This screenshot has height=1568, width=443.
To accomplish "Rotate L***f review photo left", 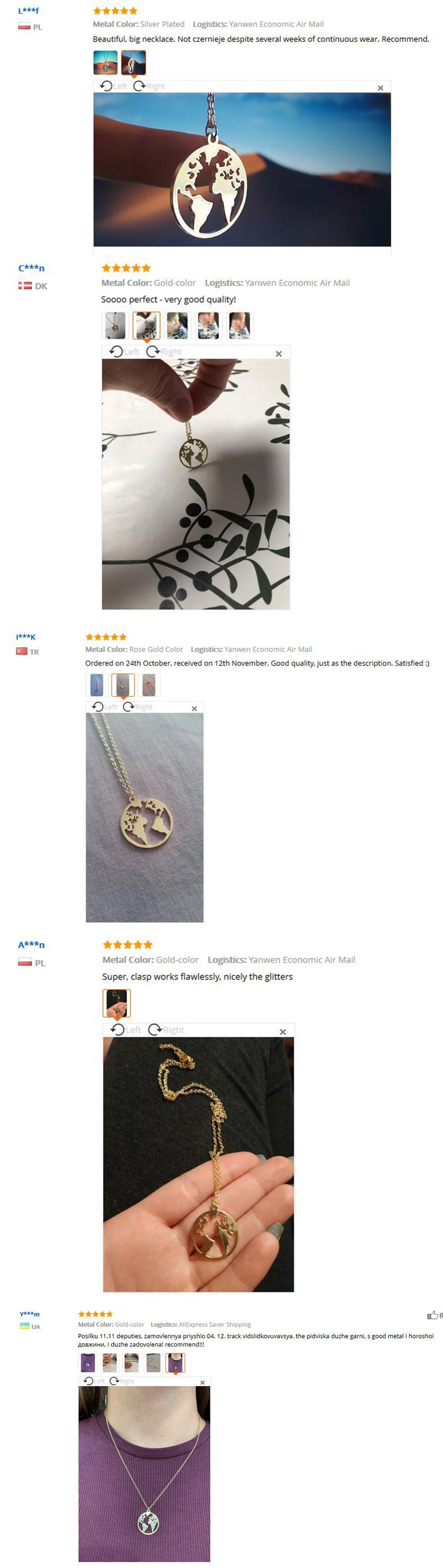I will [114, 86].
